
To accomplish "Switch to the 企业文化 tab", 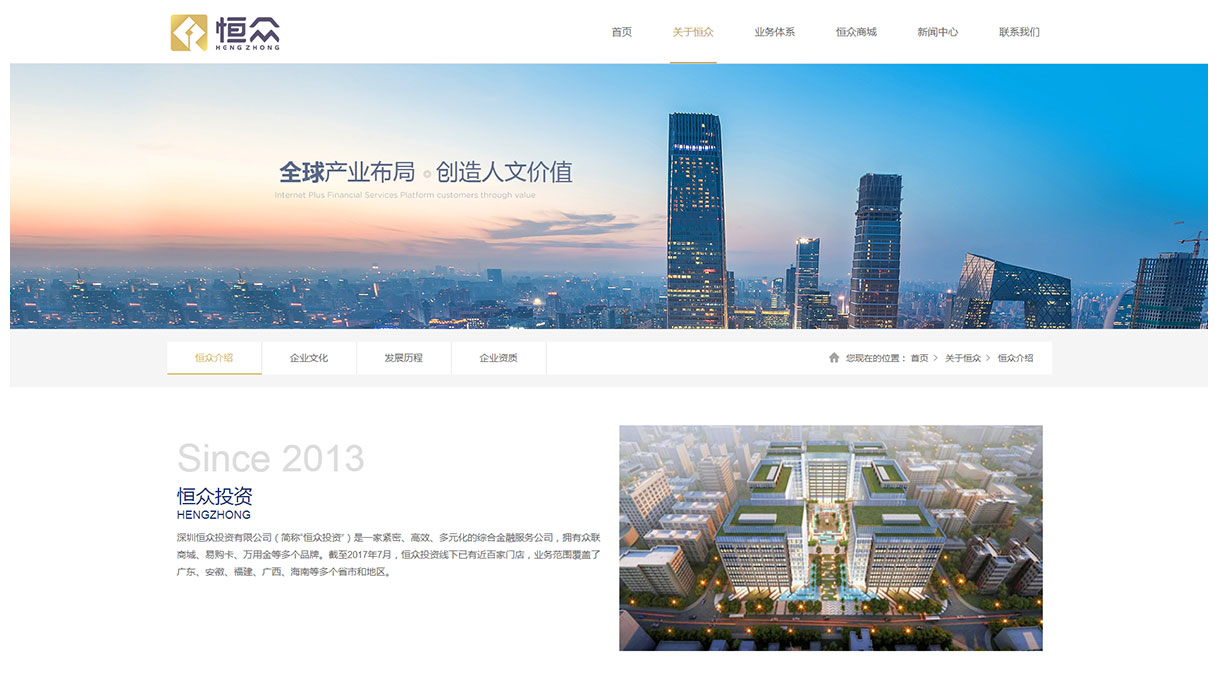I will (x=309, y=358).
